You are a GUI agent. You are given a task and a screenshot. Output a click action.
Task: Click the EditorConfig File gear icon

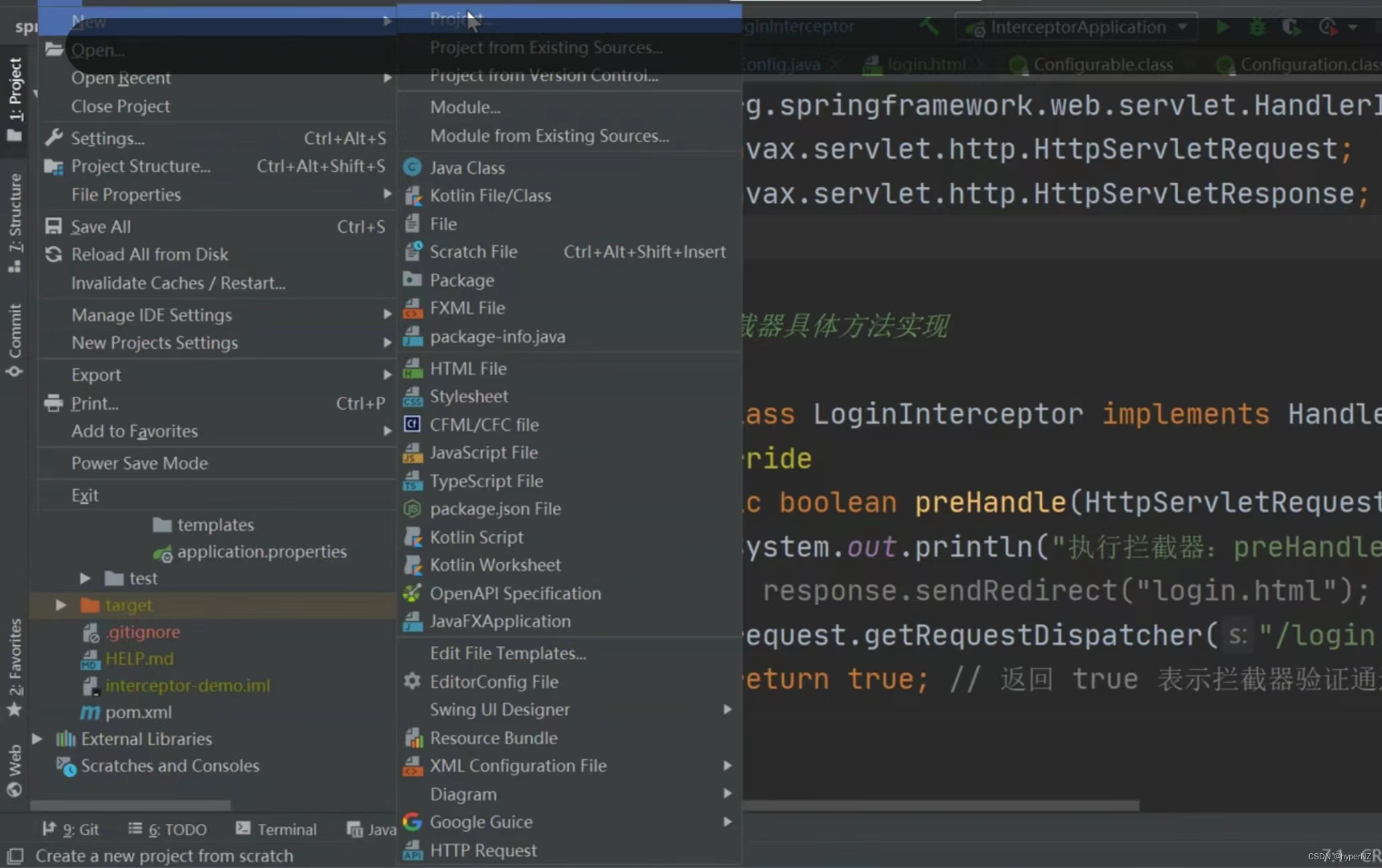(x=412, y=681)
